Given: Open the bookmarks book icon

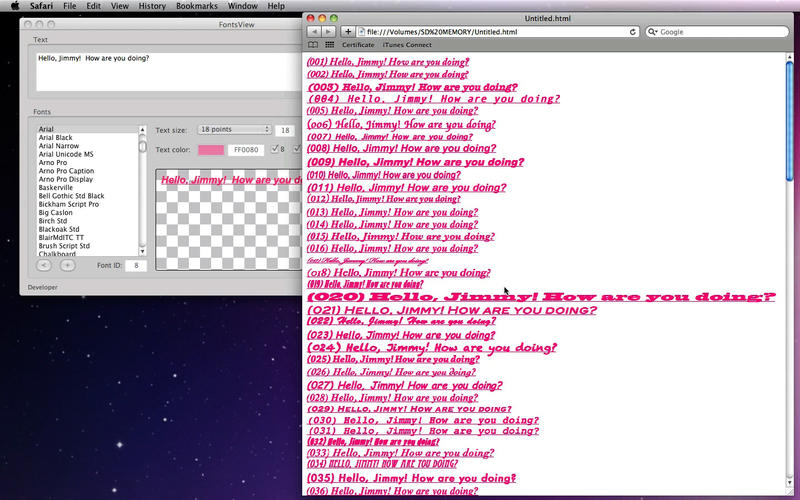Looking at the screenshot, I should tap(313, 45).
